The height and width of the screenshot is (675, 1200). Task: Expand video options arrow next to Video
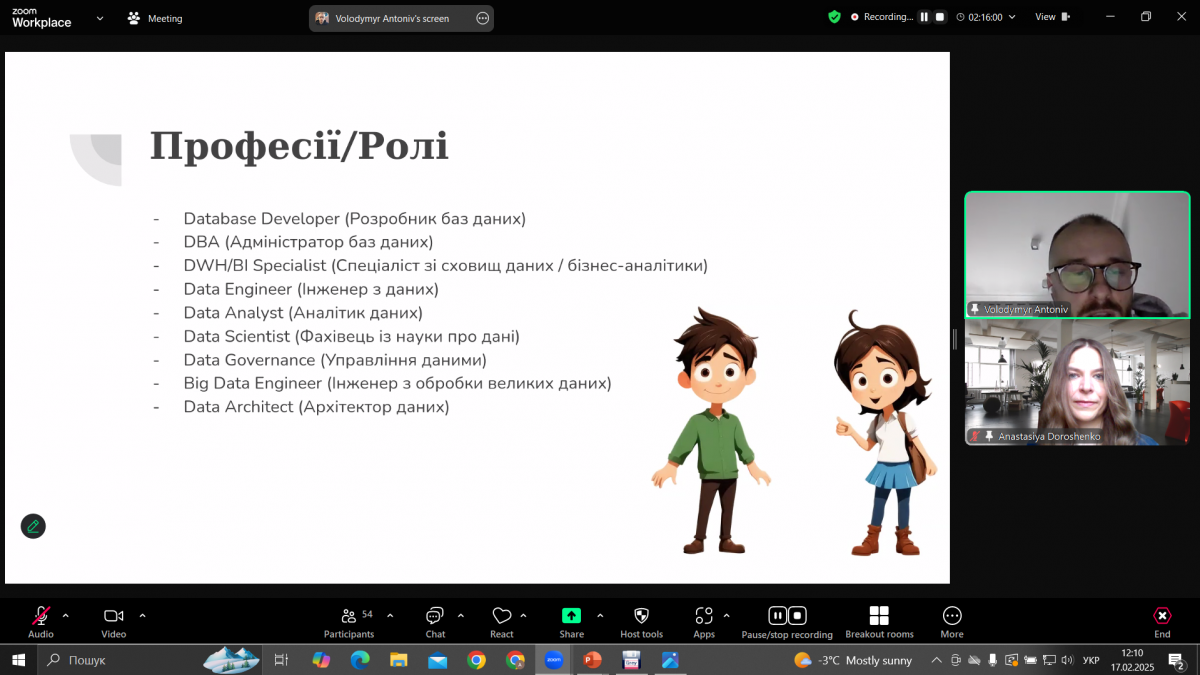[x=142, y=616]
